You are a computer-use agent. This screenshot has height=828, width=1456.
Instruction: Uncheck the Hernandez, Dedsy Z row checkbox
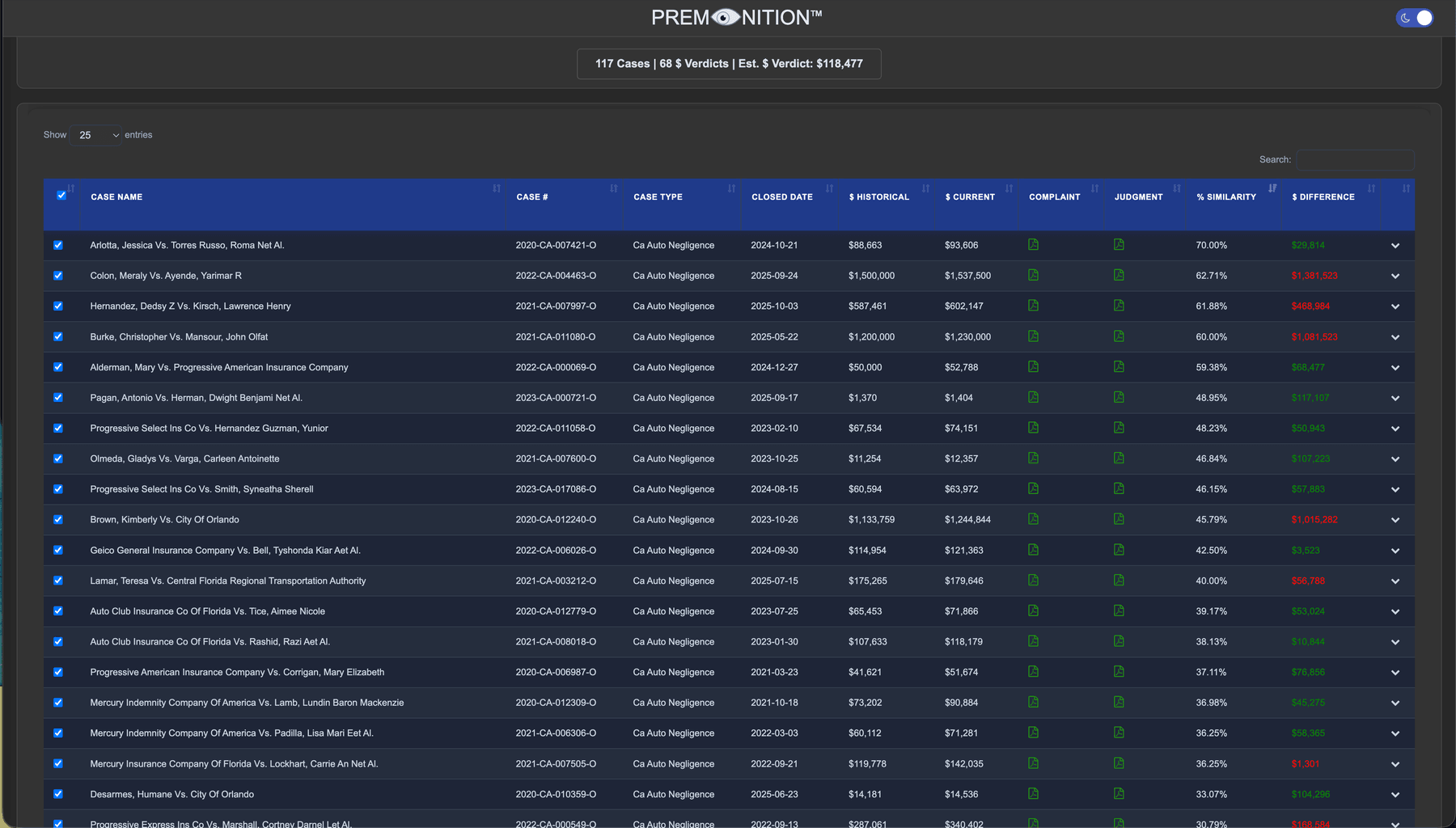(58, 306)
